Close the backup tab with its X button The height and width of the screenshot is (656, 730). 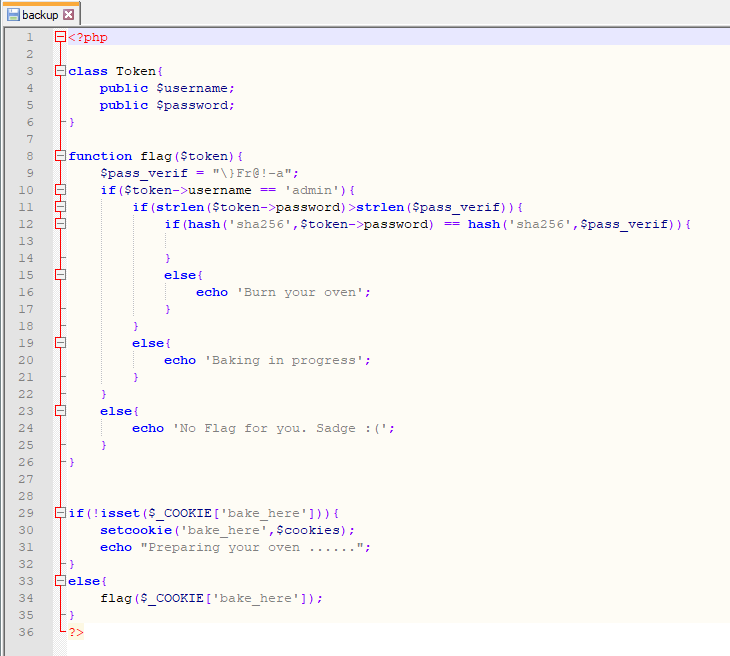coord(69,15)
